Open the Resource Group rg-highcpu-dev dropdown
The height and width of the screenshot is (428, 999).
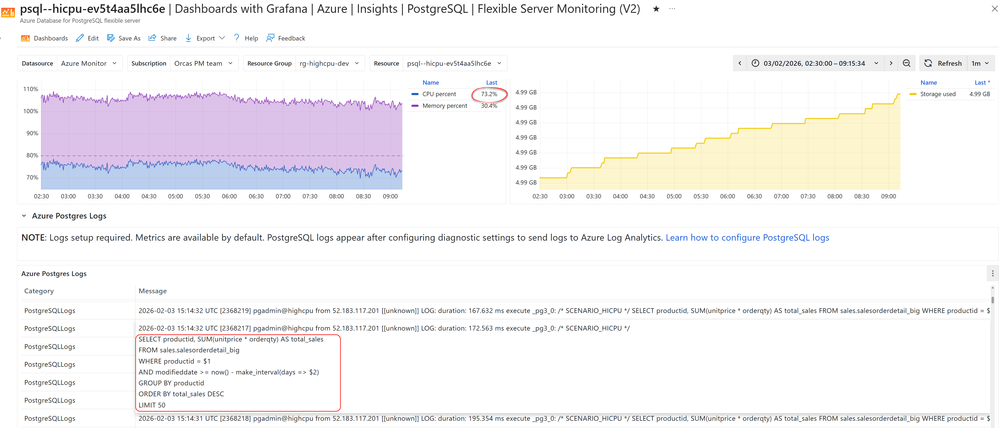[x=330, y=64]
